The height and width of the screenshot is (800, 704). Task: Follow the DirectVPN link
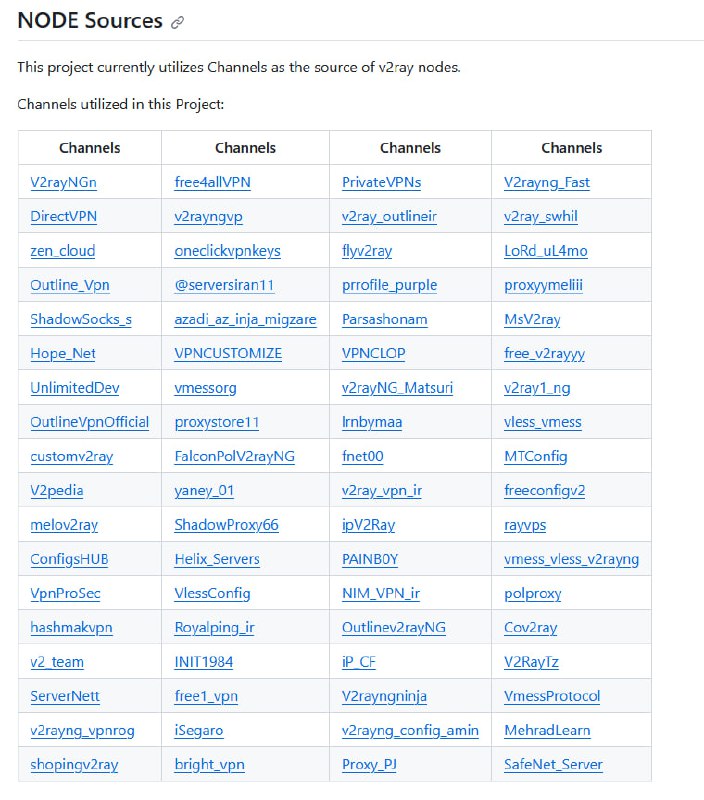tap(63, 216)
